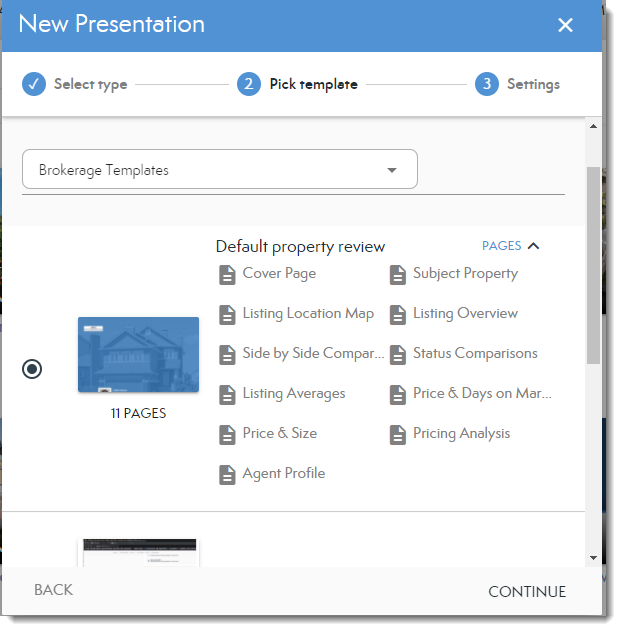Go to step 1 Select type
Viewport: 621px width, 631px height.
(x=75, y=84)
